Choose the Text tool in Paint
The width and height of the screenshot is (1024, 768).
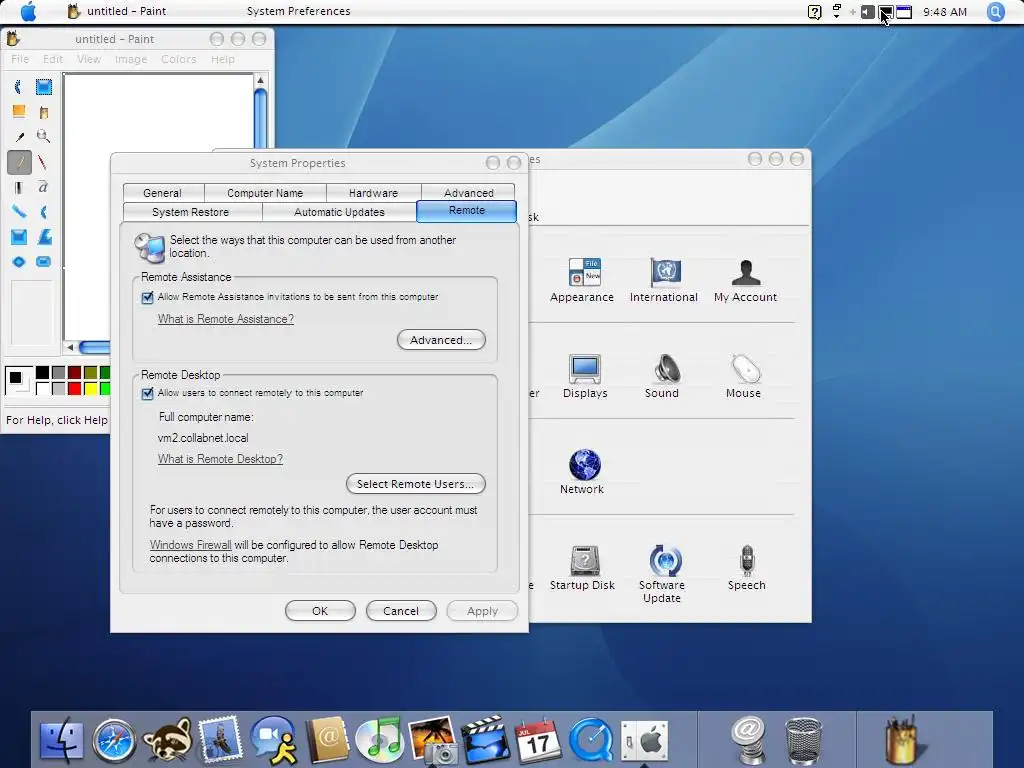(x=44, y=187)
